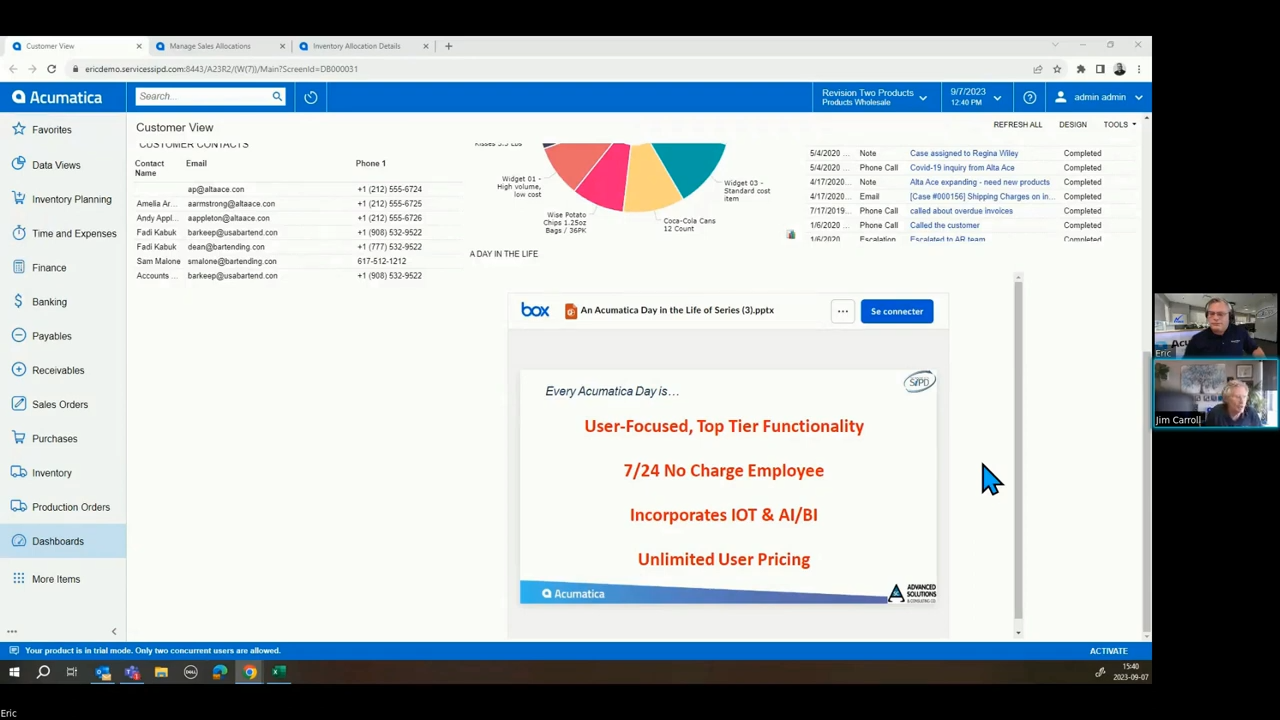Open Chrome tab search chevron
The height and width of the screenshot is (720, 1280).
click(1054, 45)
